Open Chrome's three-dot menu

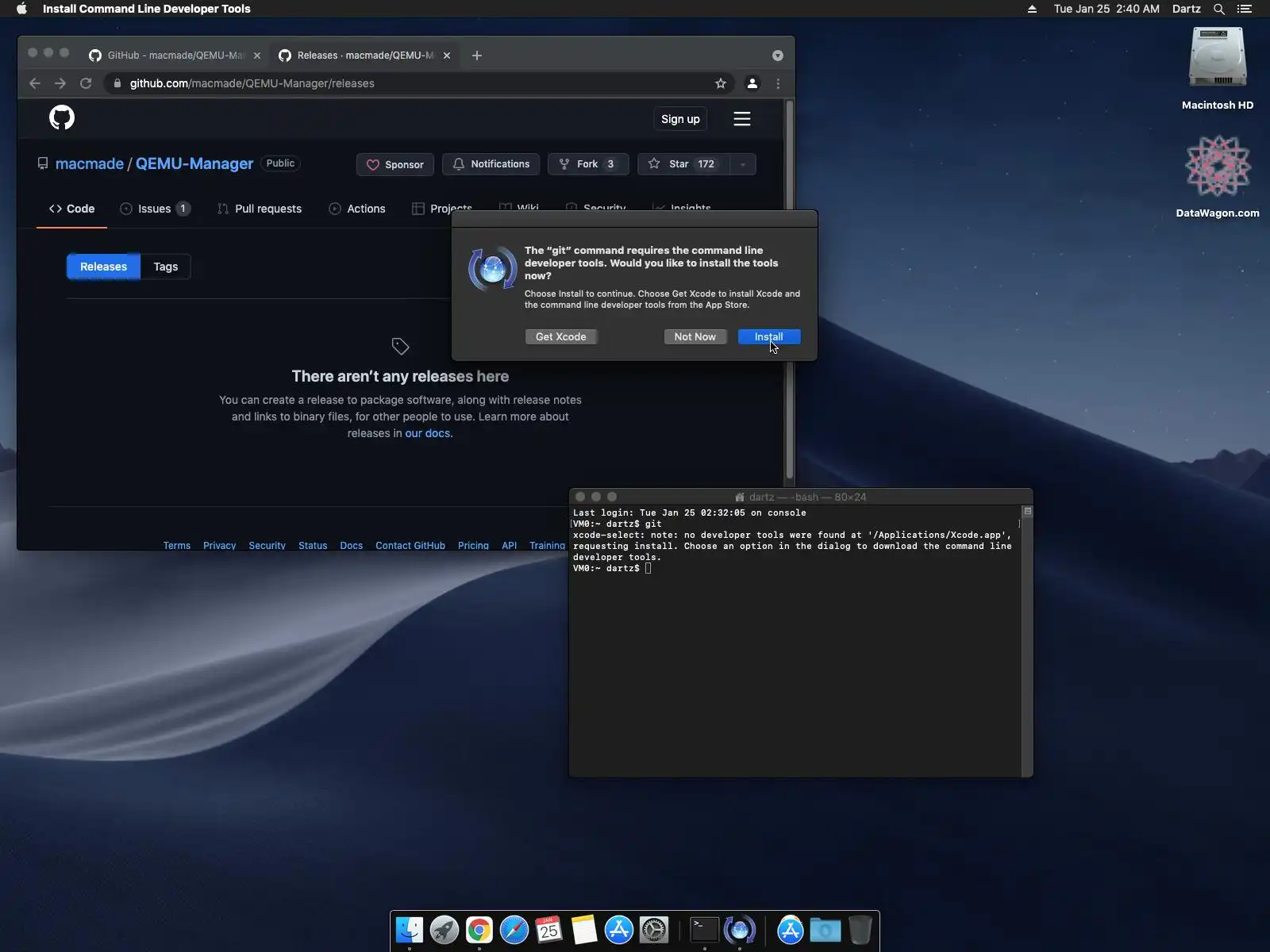[x=778, y=83]
